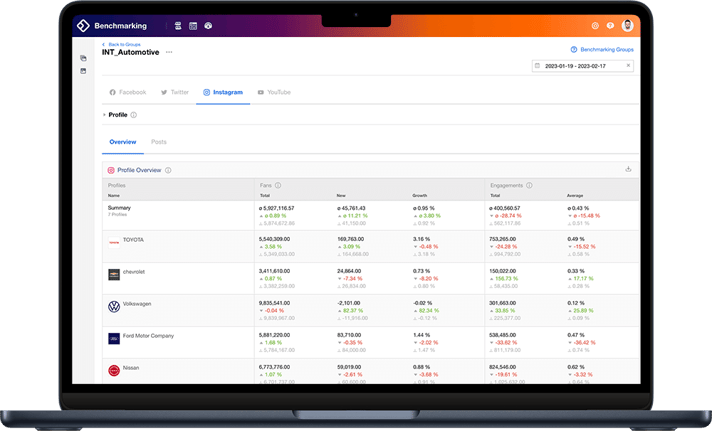Sort by Fans New column header
This screenshot has height=431, width=712.
[341, 195]
